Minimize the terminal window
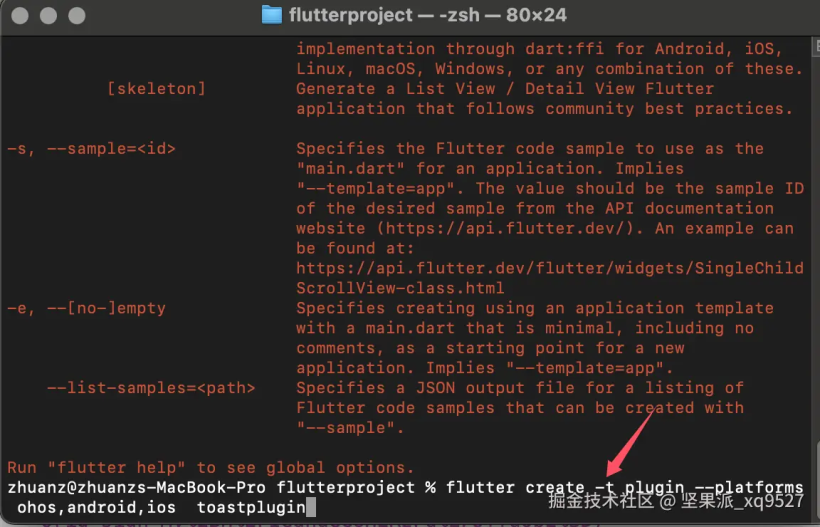The height and width of the screenshot is (527, 820). pyautogui.click(x=46, y=16)
